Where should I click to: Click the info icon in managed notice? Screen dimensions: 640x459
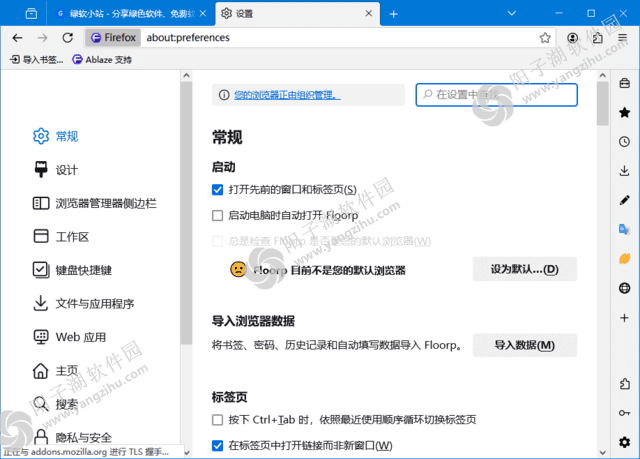click(x=224, y=95)
